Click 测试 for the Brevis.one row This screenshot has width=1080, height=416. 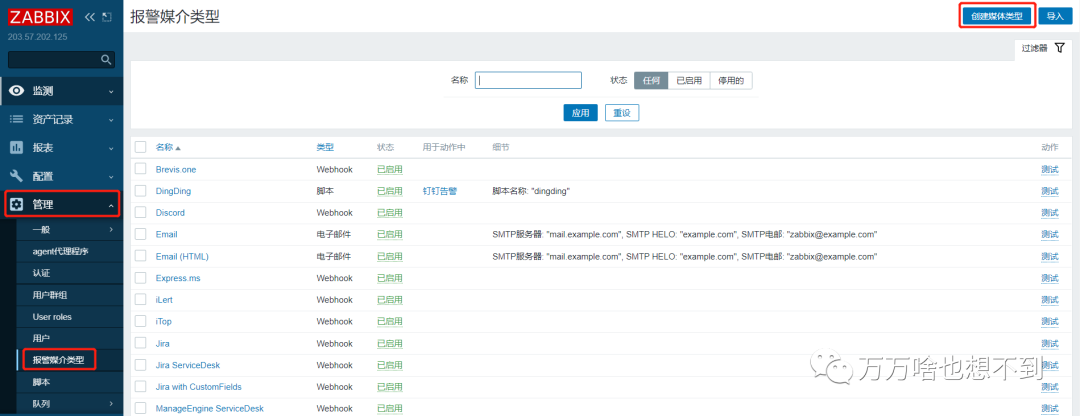coord(1050,169)
